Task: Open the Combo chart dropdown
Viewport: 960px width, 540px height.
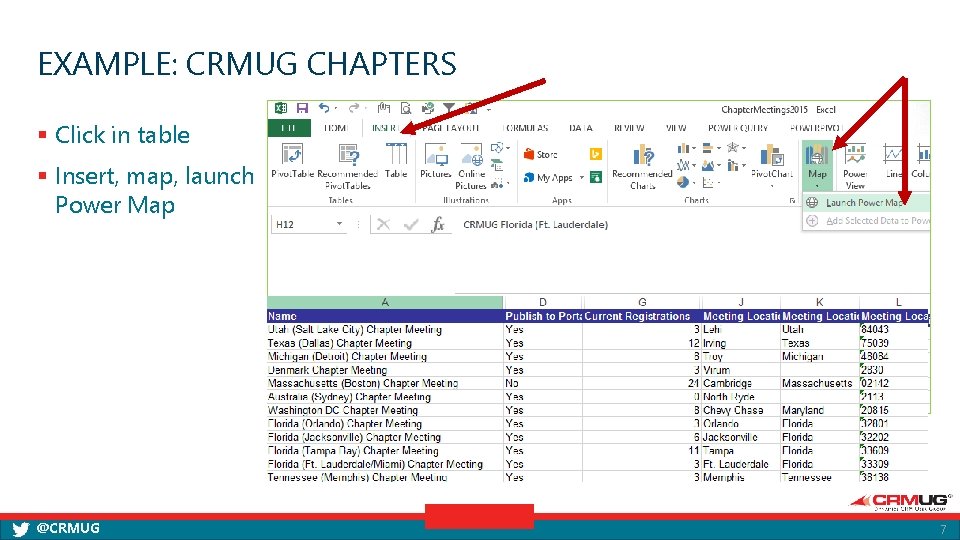Action: tap(735, 165)
